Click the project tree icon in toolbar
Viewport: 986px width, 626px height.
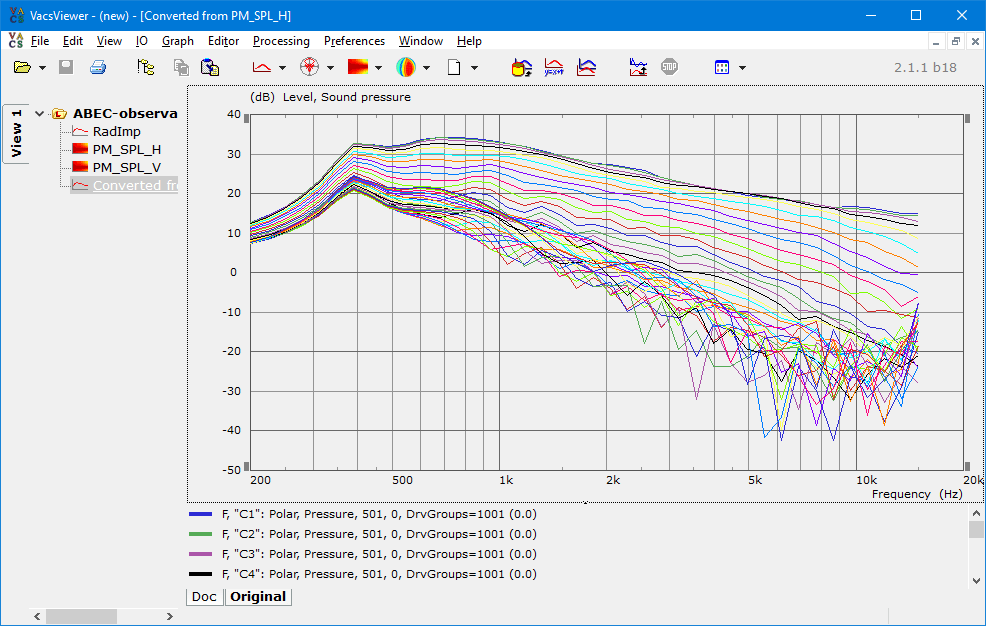146,67
